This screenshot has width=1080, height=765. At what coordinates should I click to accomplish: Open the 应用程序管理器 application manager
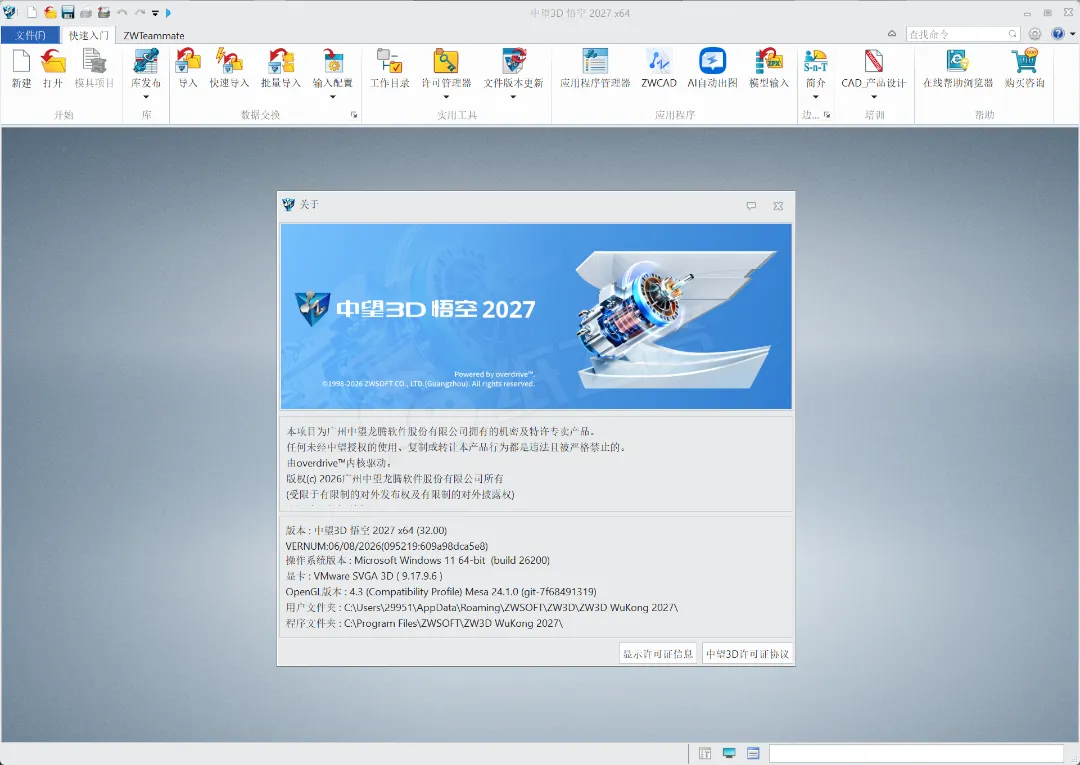tap(595, 69)
